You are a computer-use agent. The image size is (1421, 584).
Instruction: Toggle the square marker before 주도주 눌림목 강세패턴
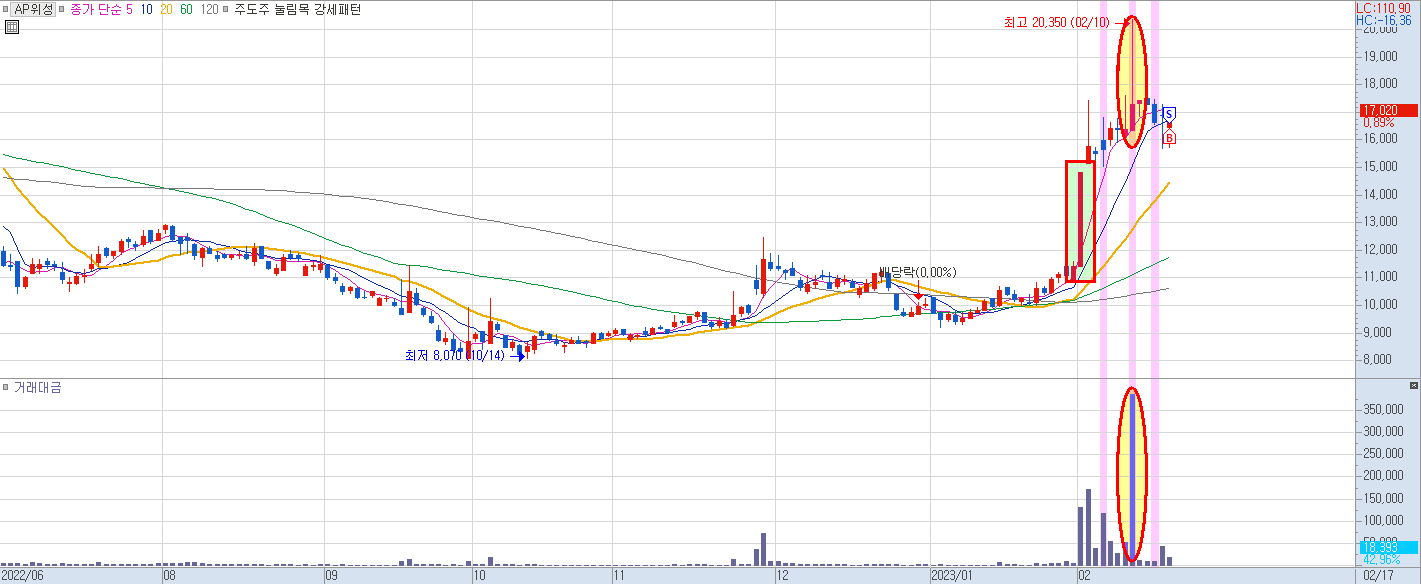(227, 9)
